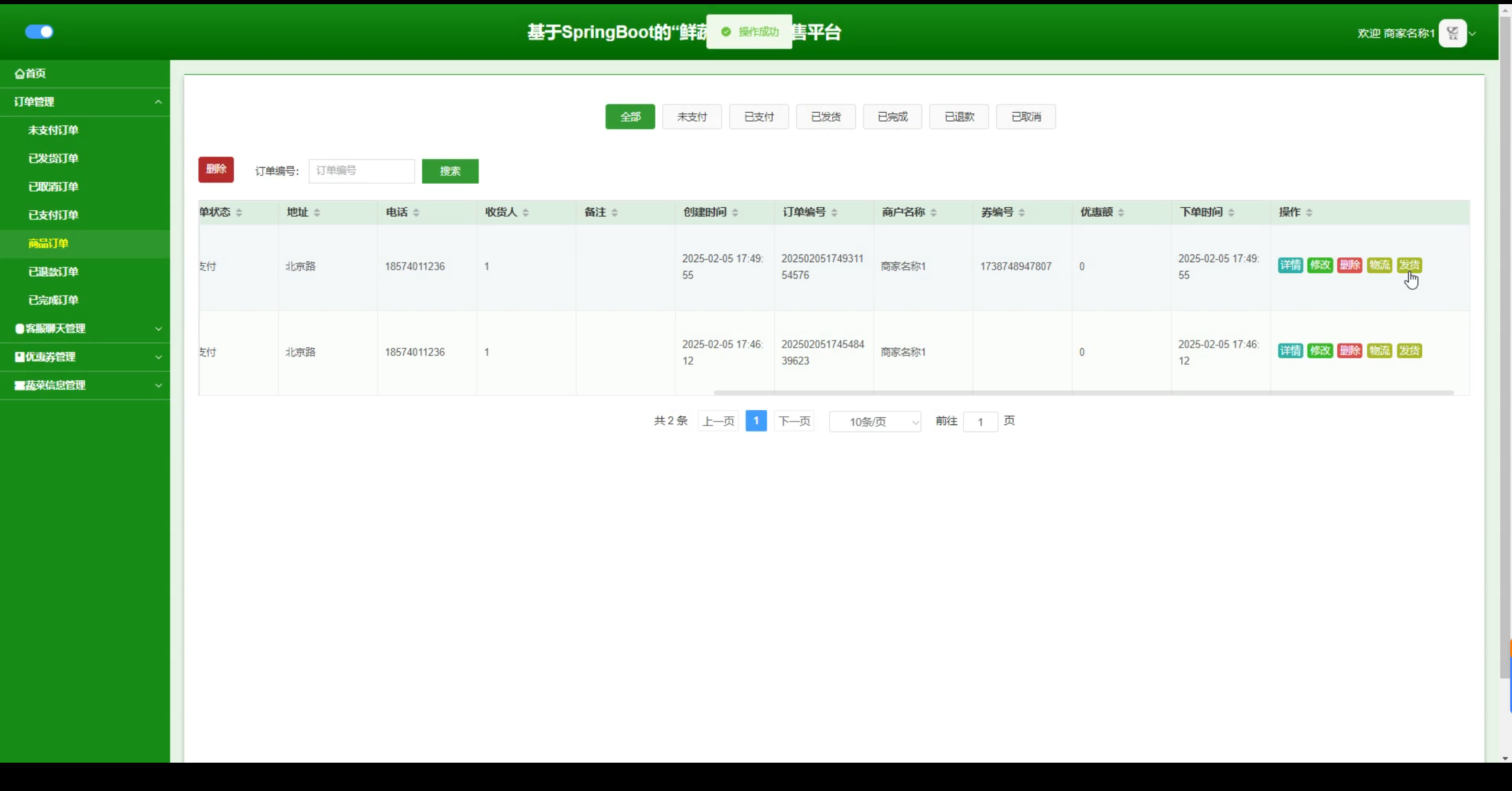
Task: Click the table's horizontal scrollbar
Action: coord(1083,393)
